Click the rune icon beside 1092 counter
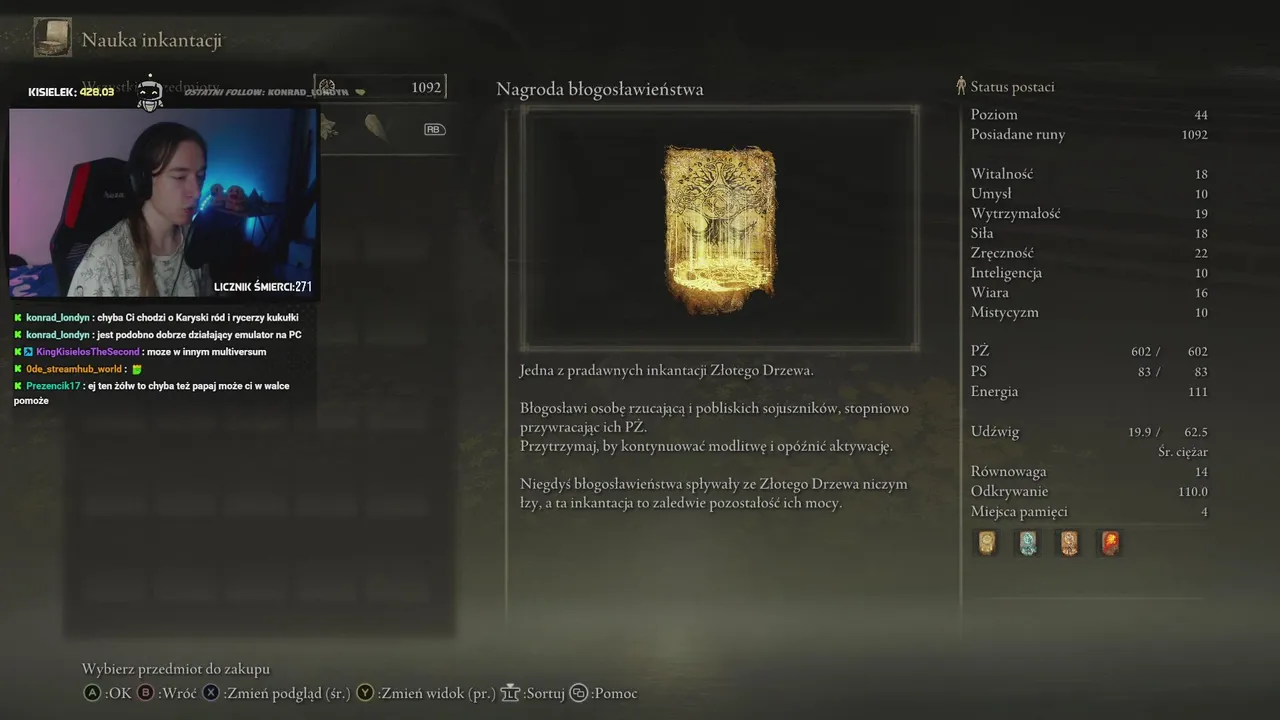This screenshot has width=1280, height=720. (327, 87)
